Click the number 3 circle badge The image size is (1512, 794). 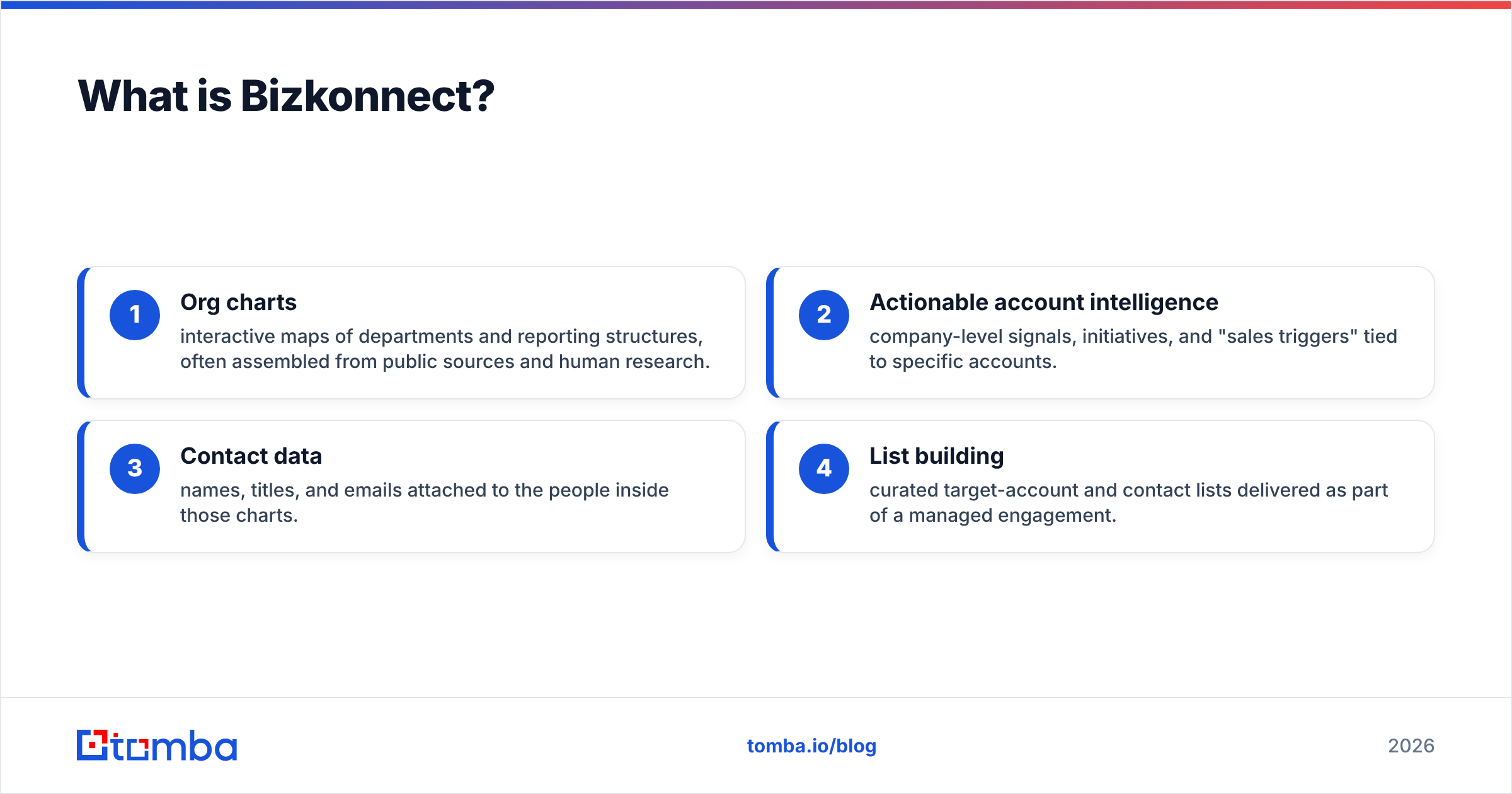[135, 469]
